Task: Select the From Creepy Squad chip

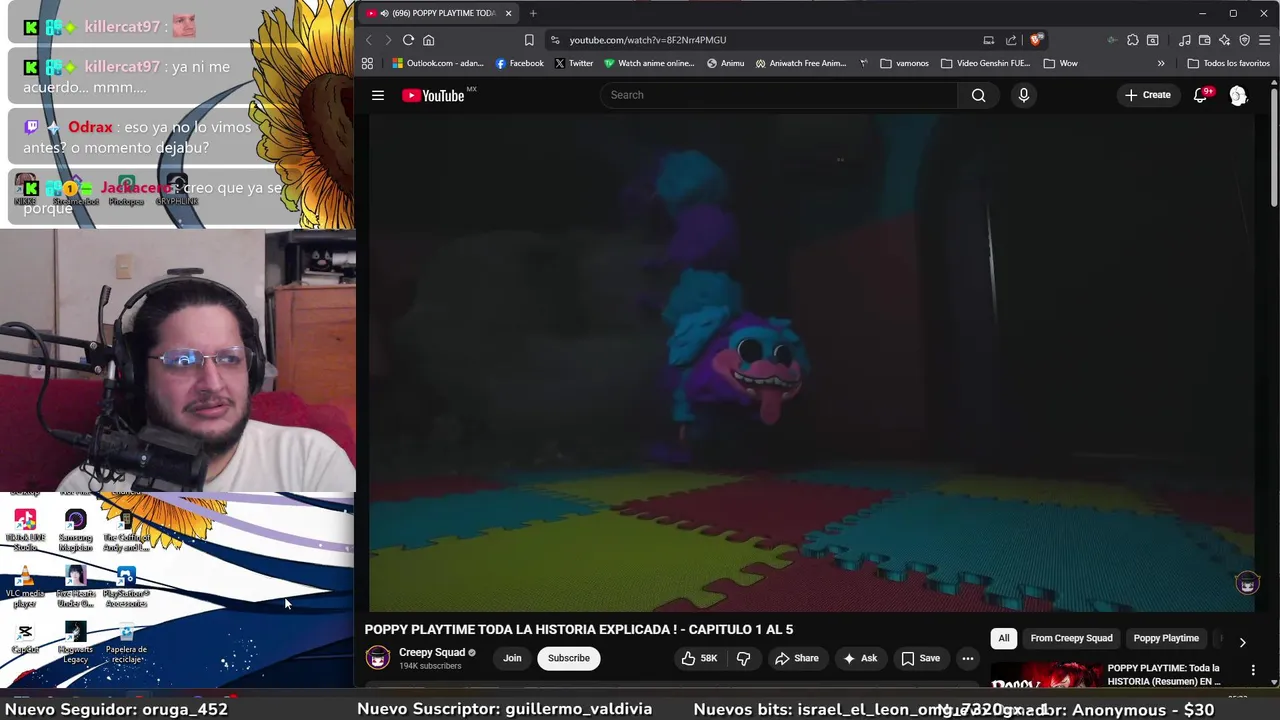Action: [x=1071, y=638]
